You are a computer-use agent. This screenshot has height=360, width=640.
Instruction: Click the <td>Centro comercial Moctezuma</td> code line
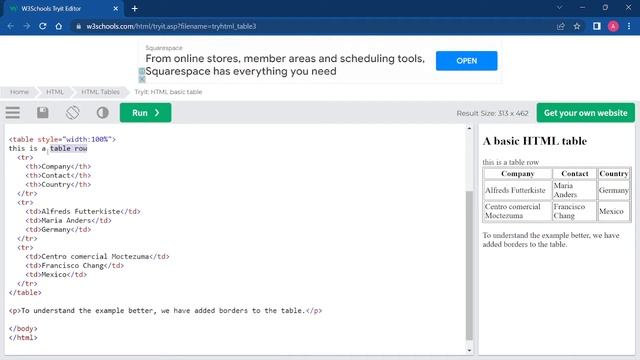tap(97, 256)
